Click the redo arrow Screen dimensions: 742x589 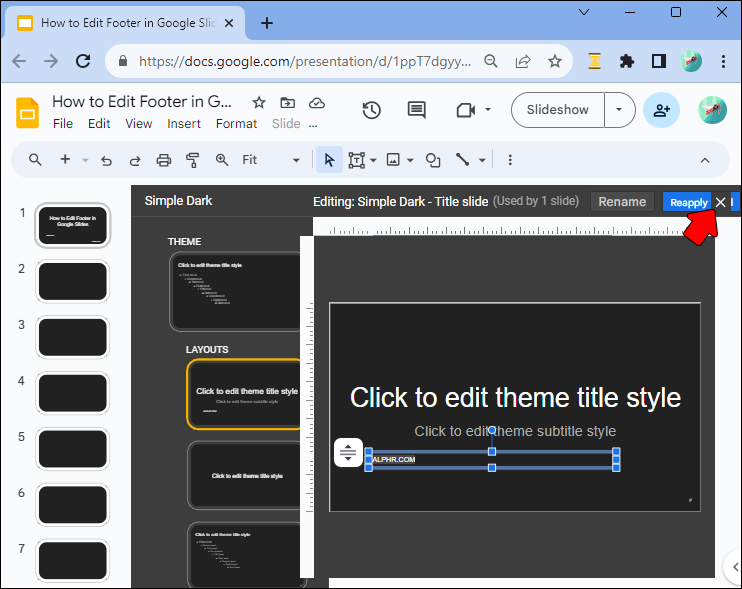tap(135, 160)
